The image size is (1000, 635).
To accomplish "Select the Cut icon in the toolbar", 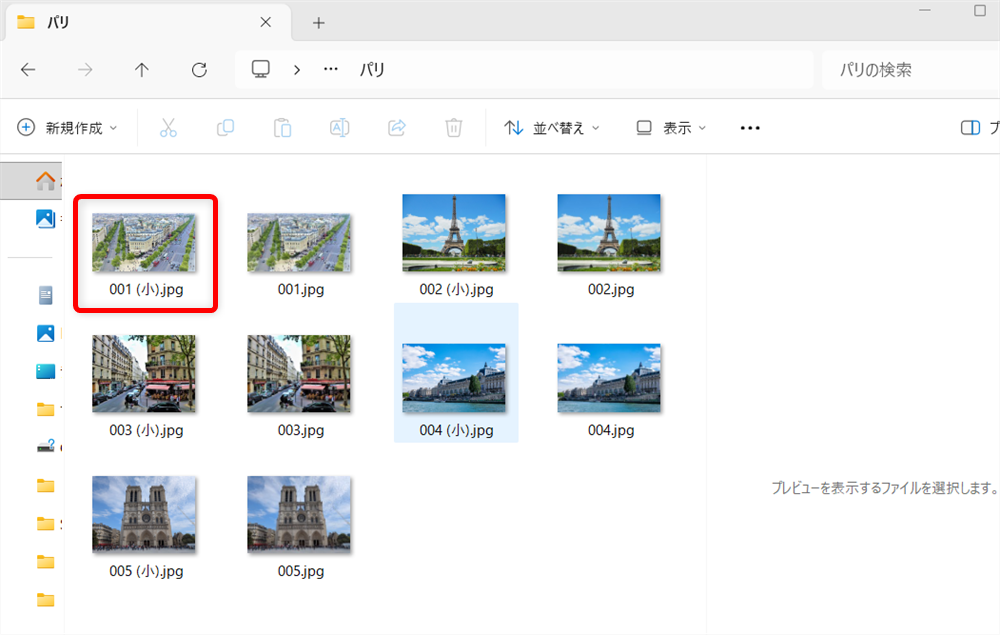I will pos(168,127).
